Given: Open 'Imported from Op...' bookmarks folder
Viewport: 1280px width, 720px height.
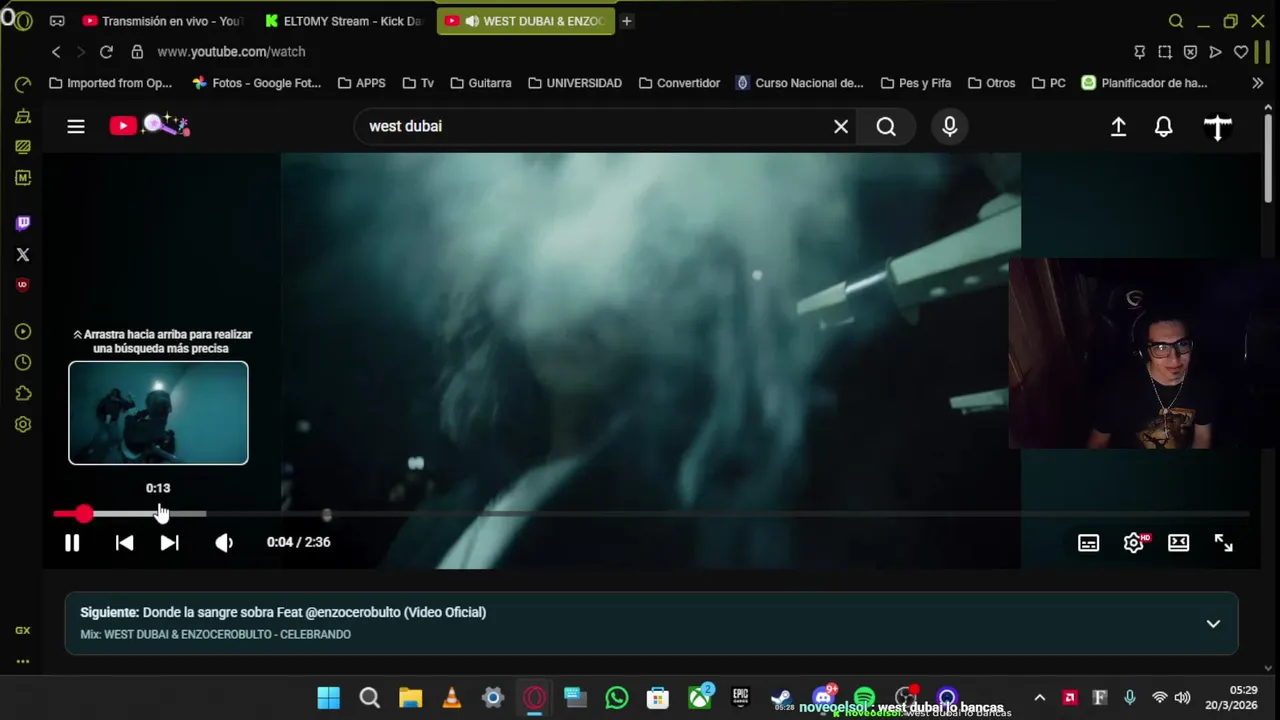Looking at the screenshot, I should pyautogui.click(x=110, y=83).
